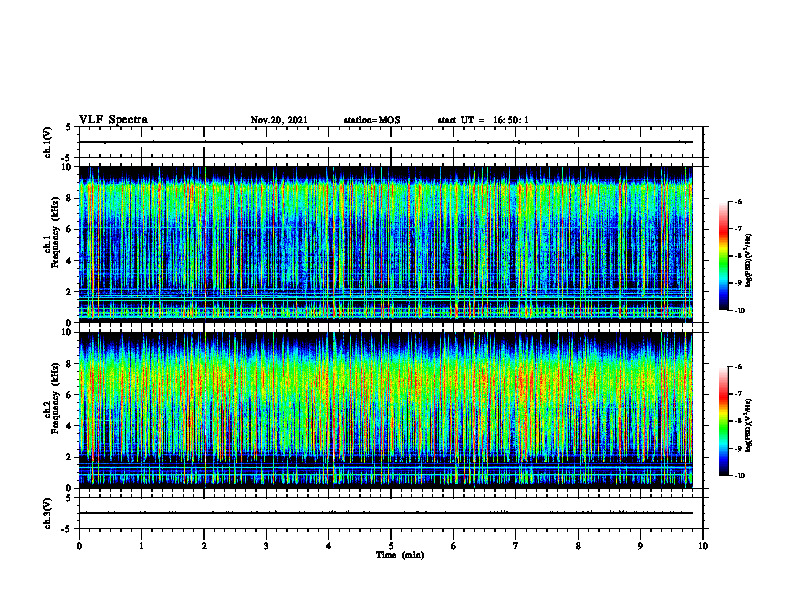Click the ch.1 voltage waveform trace
Image resolution: width=792 pixels, height=612 pixels.
pos(386,142)
